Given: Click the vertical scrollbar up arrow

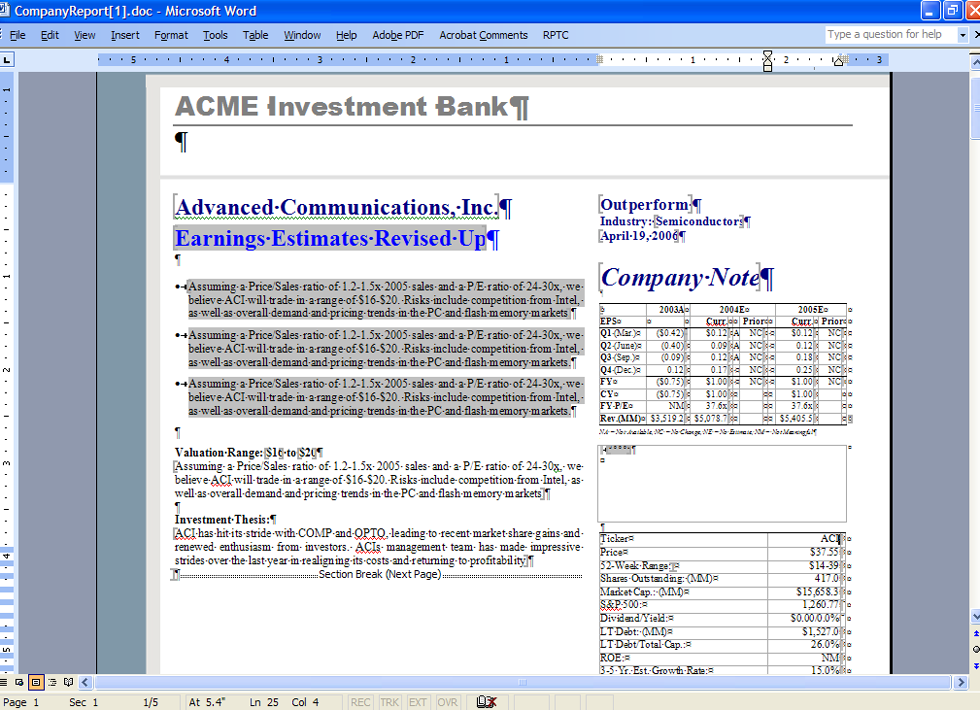Looking at the screenshot, I should click(x=975, y=62).
